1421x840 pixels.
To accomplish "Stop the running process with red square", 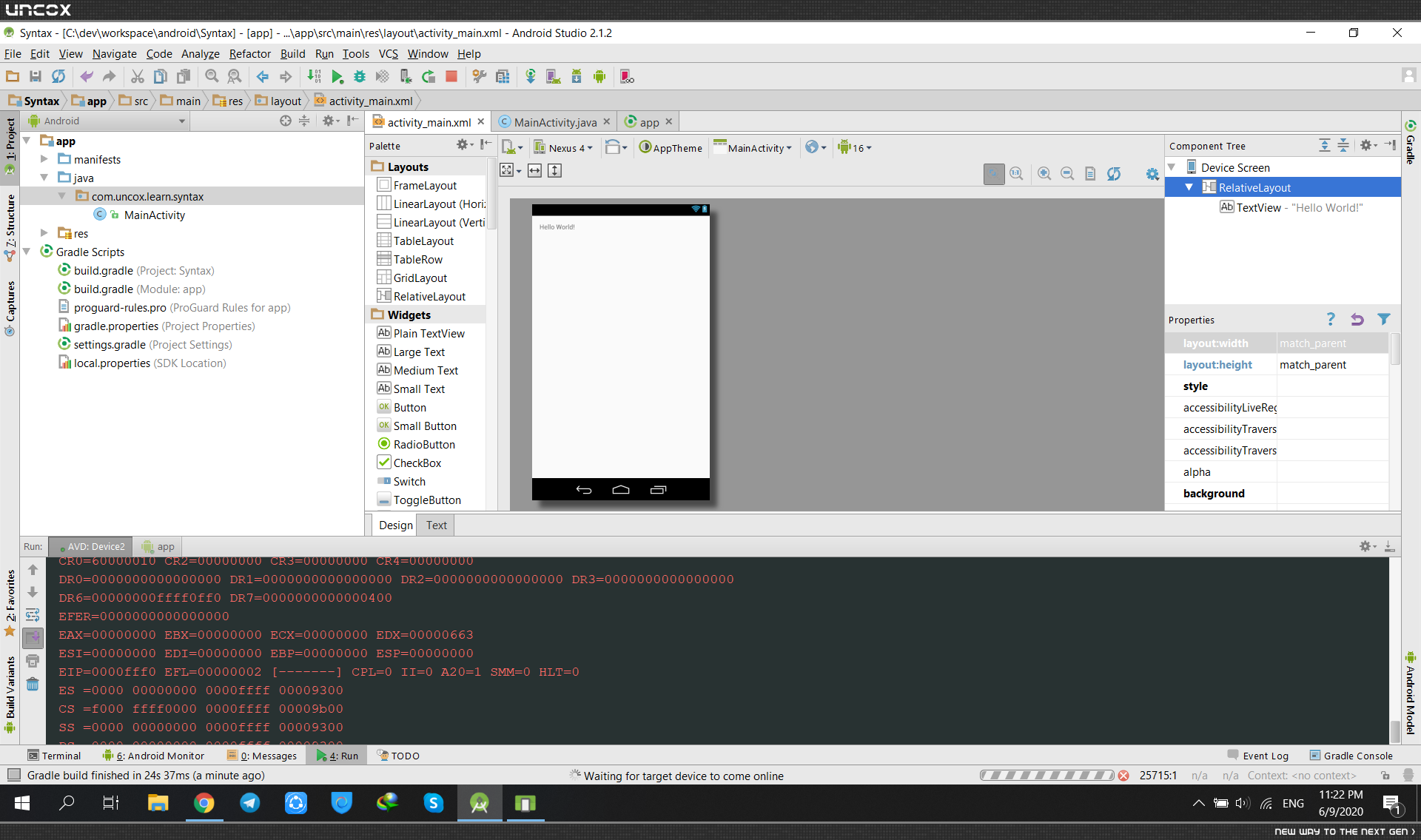I will coord(451,76).
